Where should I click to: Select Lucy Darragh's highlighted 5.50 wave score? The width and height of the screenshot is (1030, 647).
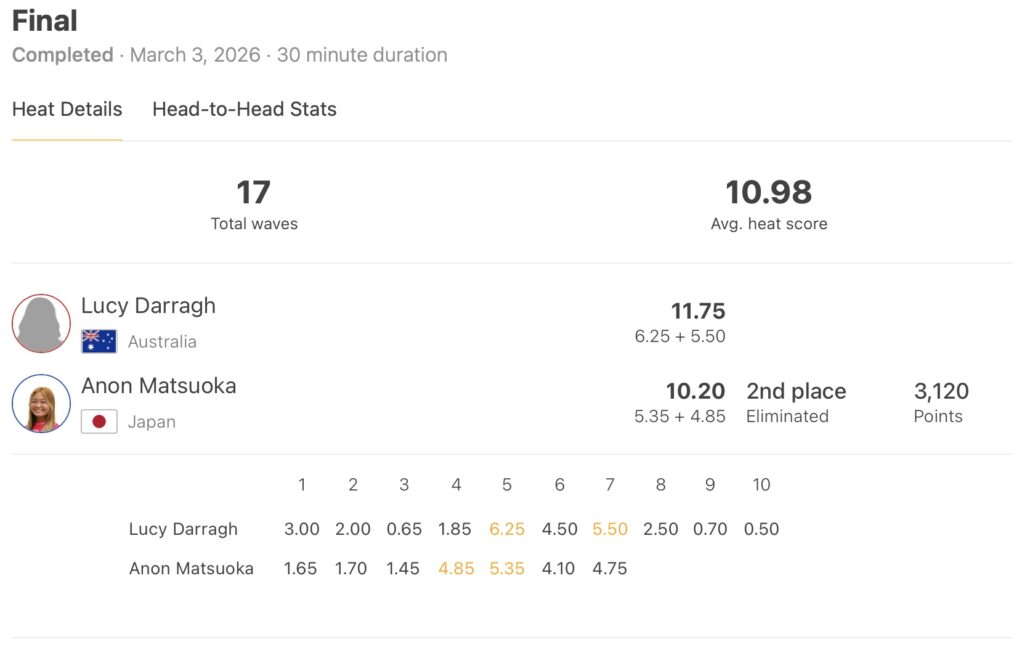click(x=610, y=529)
